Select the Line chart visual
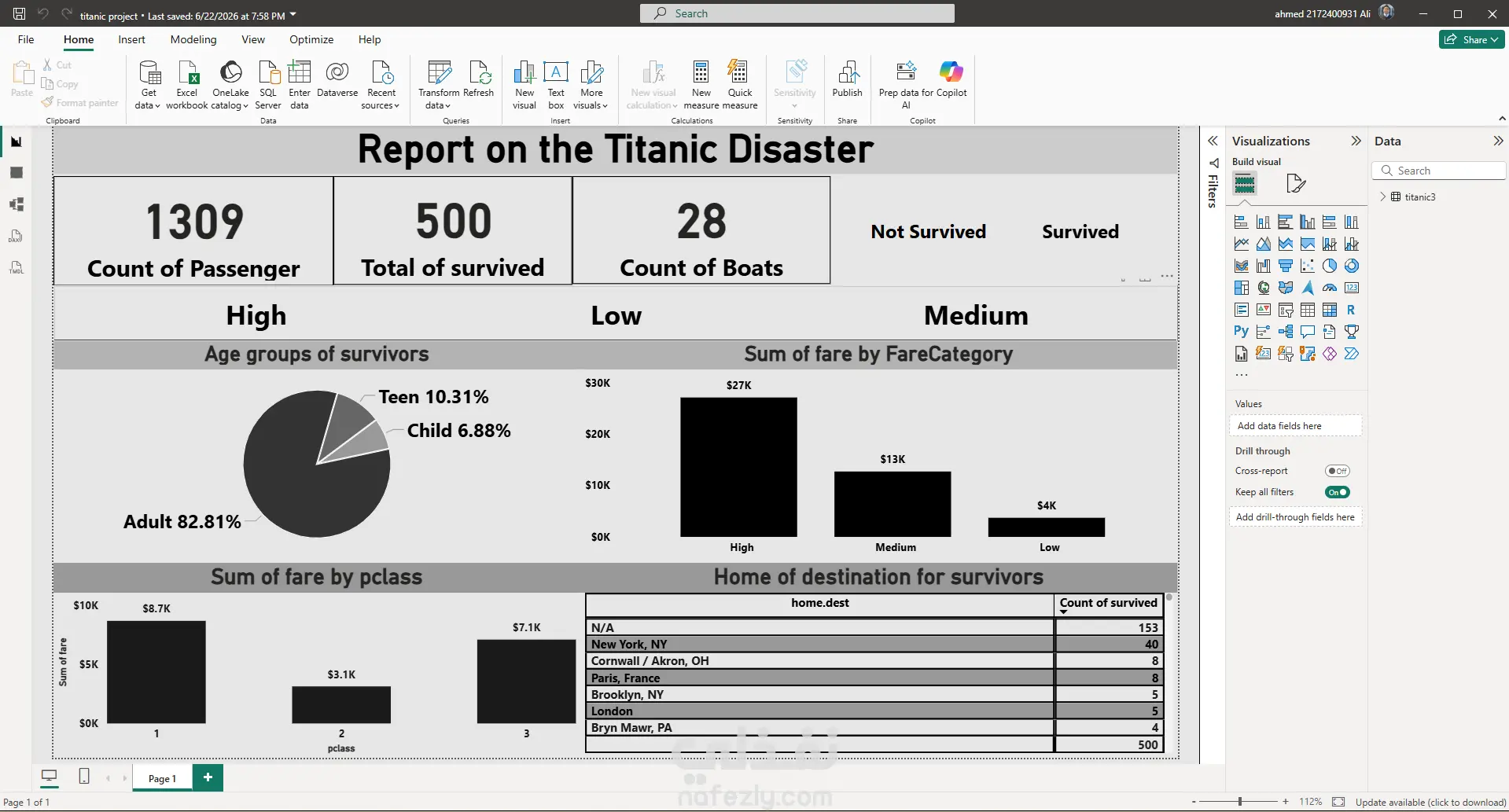 [x=1242, y=244]
